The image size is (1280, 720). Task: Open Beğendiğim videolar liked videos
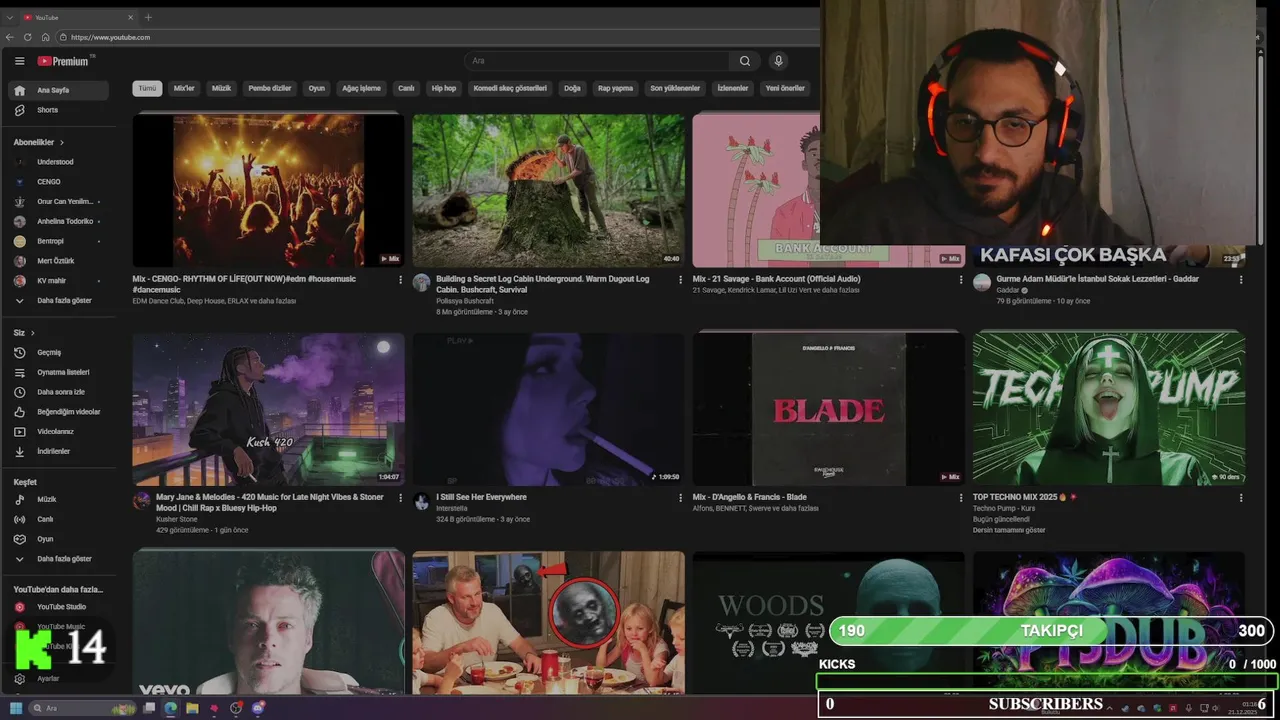click(x=58, y=411)
